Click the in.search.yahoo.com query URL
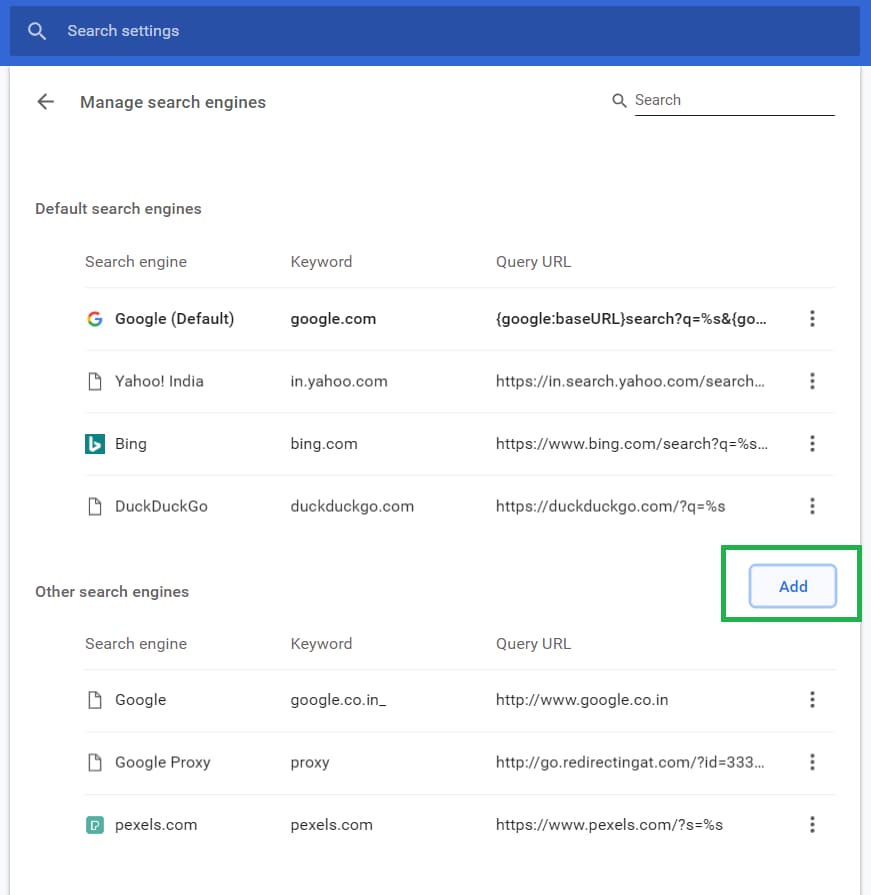 coord(630,381)
